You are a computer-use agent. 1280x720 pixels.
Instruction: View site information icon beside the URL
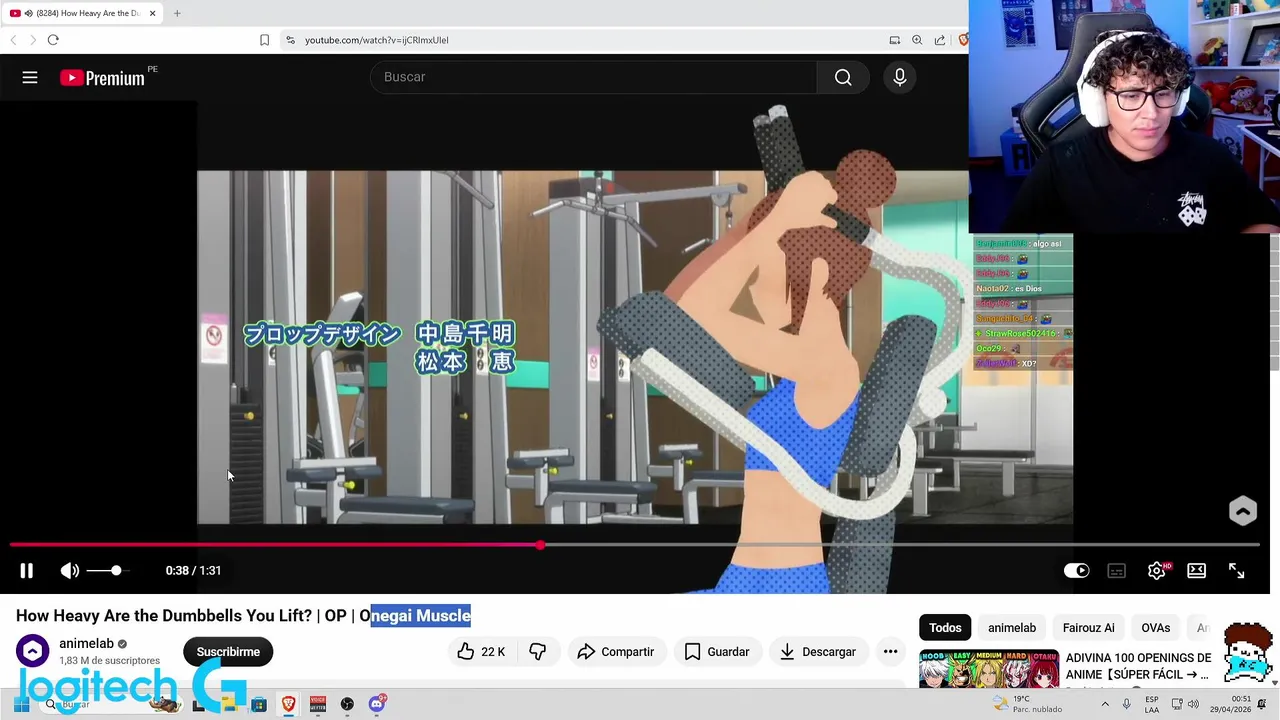(x=290, y=40)
